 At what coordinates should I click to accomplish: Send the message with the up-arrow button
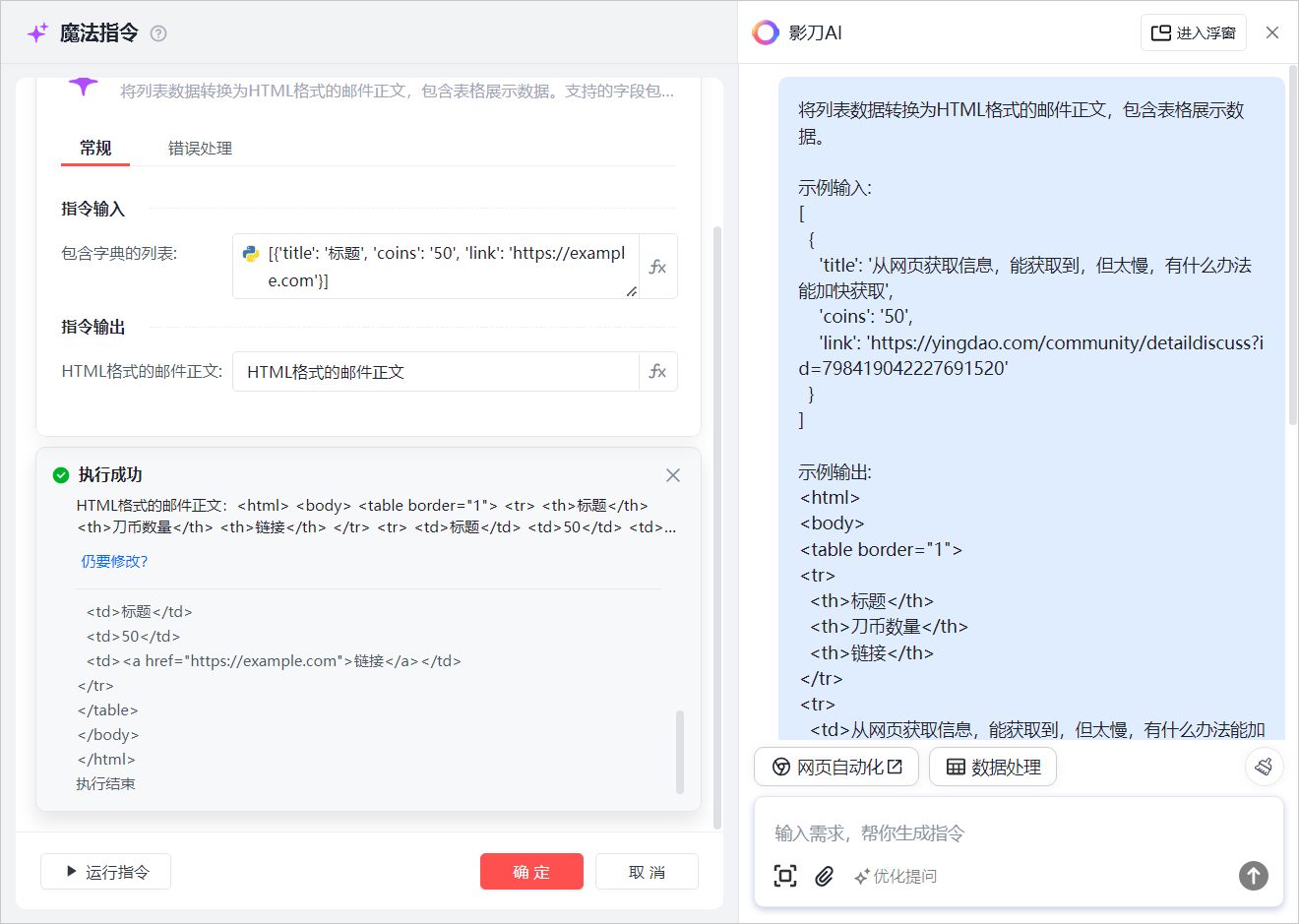pos(1253,876)
